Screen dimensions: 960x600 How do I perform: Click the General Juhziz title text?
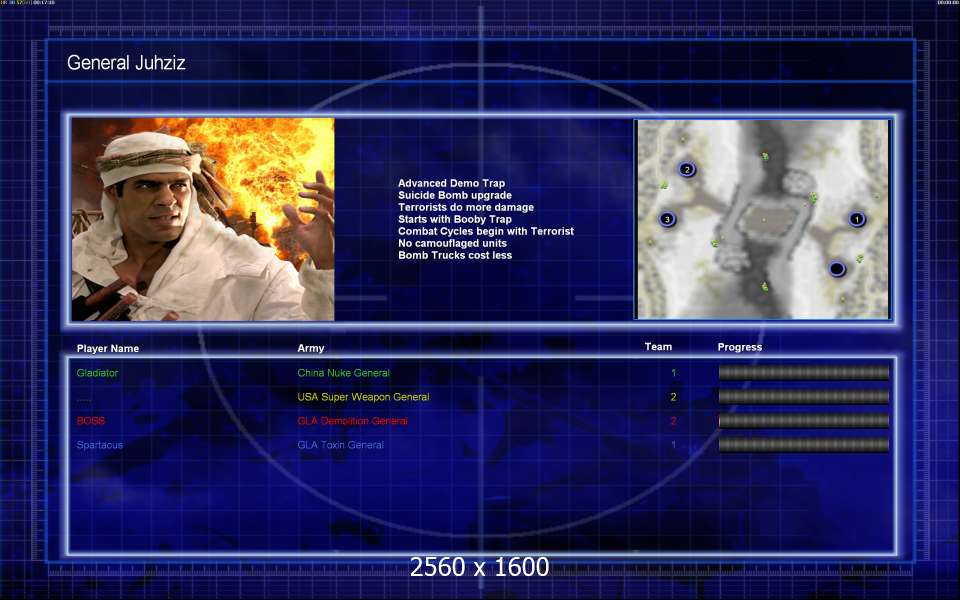tap(126, 62)
